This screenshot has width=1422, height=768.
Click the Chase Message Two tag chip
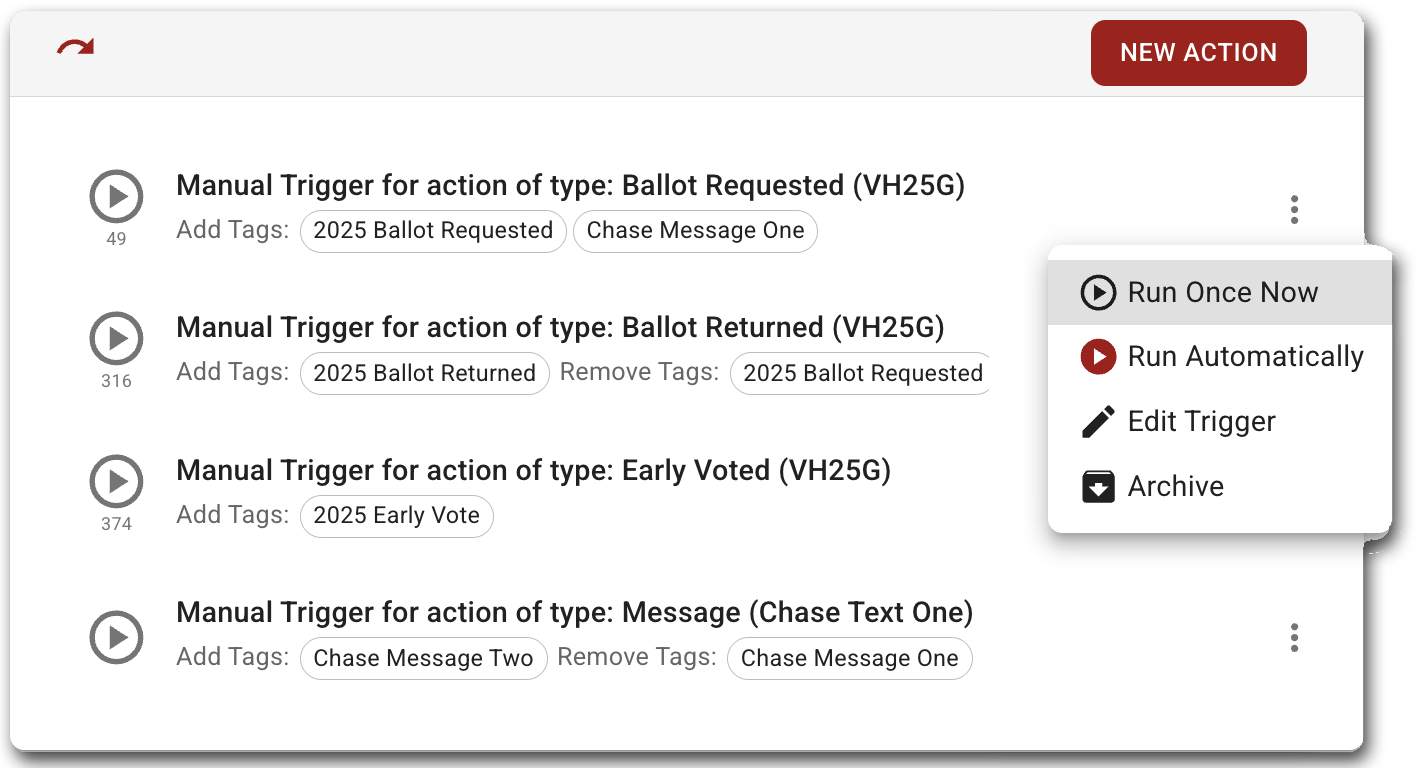point(423,658)
